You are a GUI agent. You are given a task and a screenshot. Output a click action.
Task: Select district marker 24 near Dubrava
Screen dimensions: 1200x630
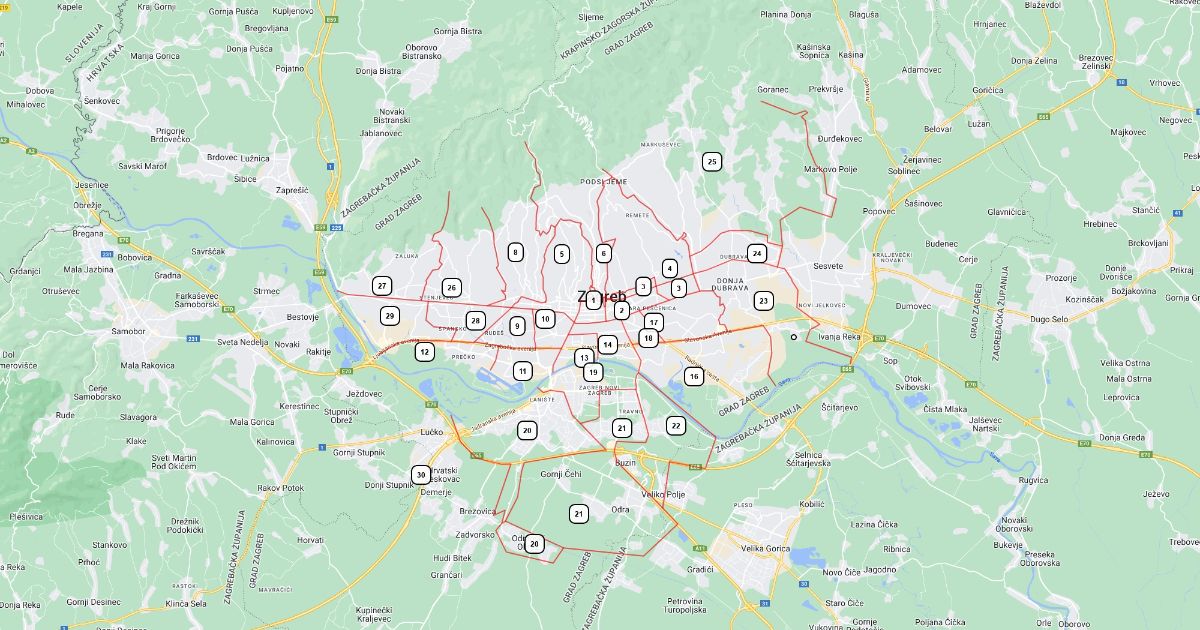click(x=757, y=253)
